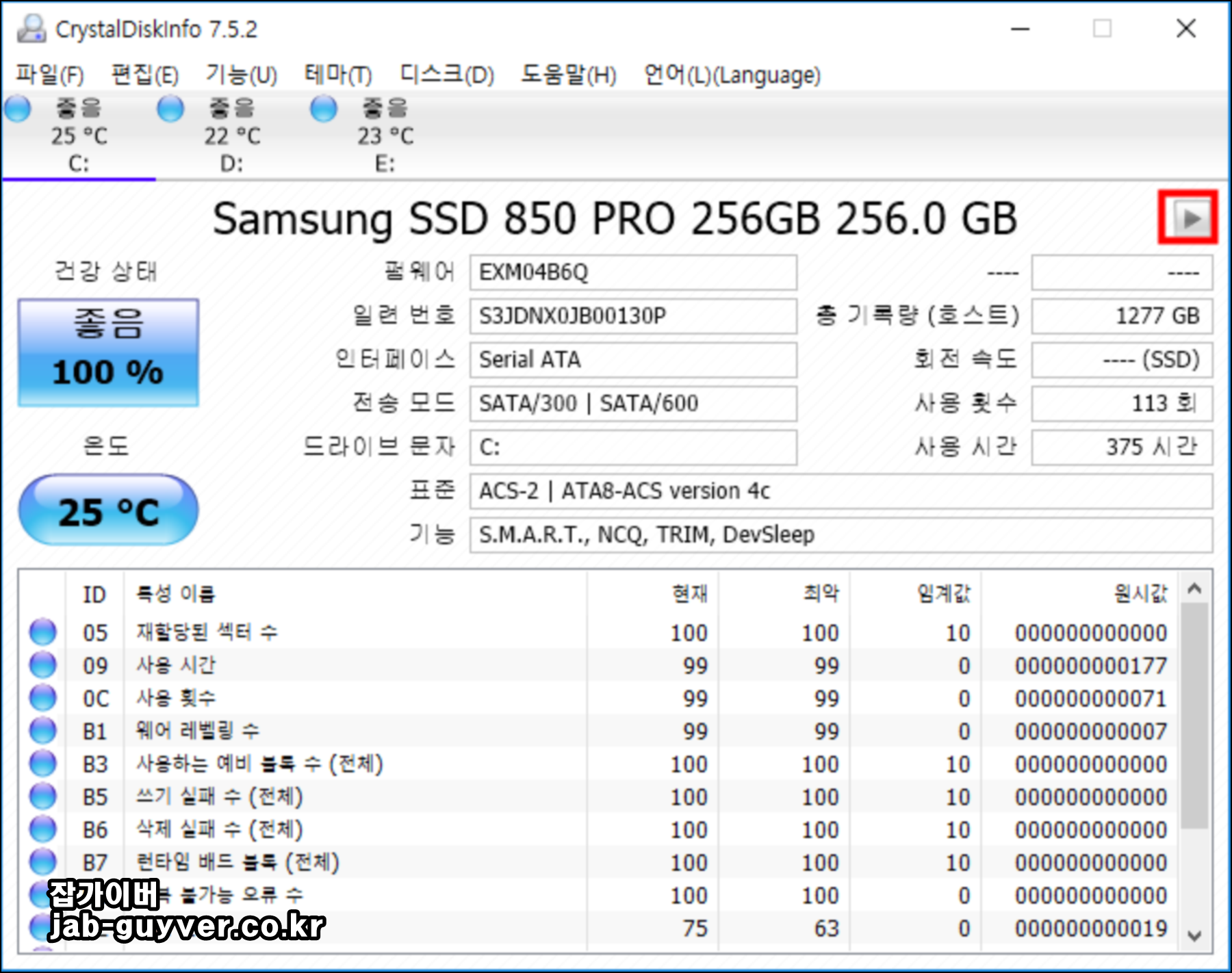Open the 도움말(H) menu
This screenshot has height=973, width=1232.
coord(569,74)
